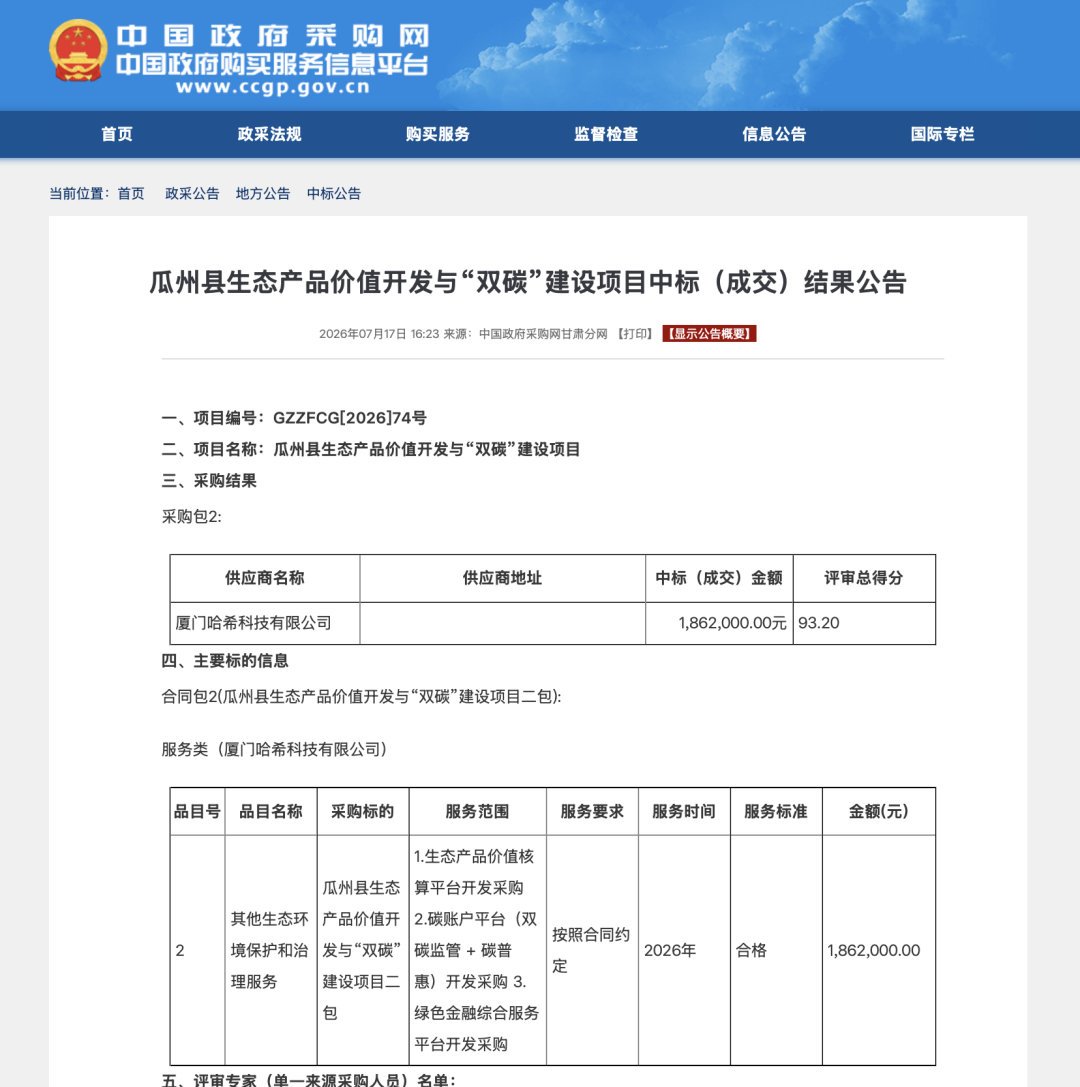
Task: Go to 首页 in the breadcrumb
Action: 131,193
